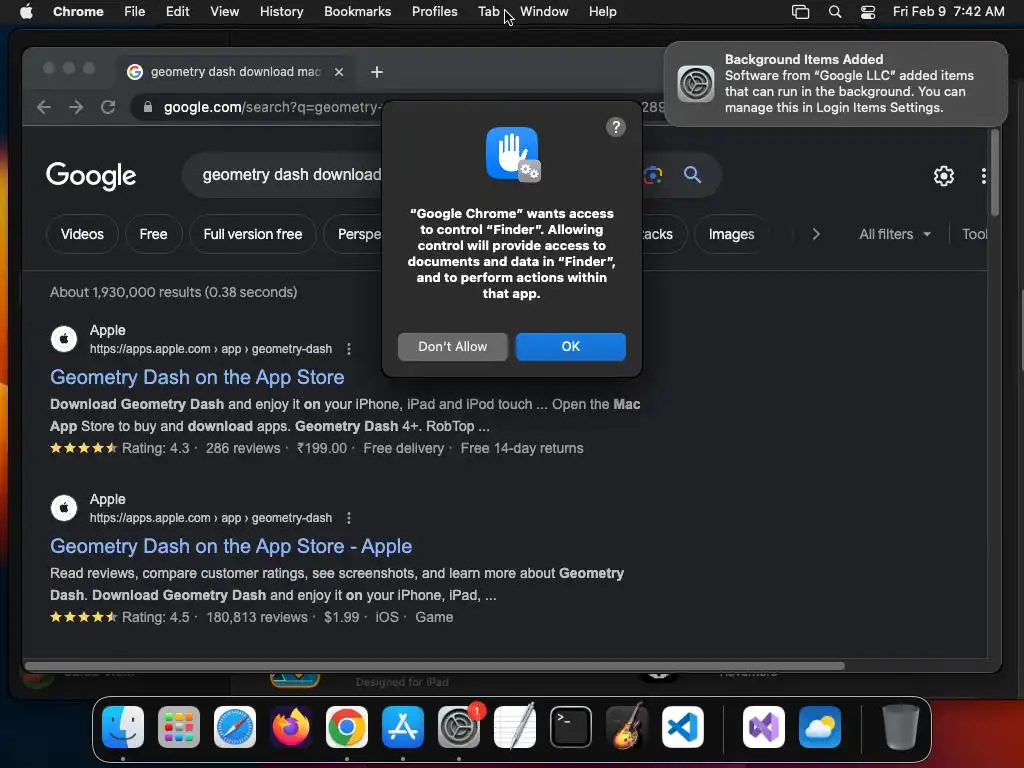The height and width of the screenshot is (768, 1024).
Task: Open Spotlight search in menu bar
Action: (835, 12)
